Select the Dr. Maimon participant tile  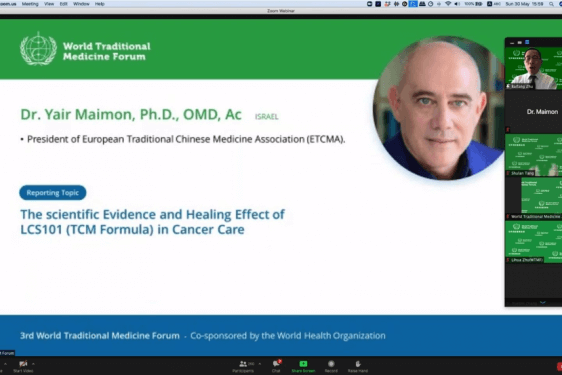pos(533,111)
